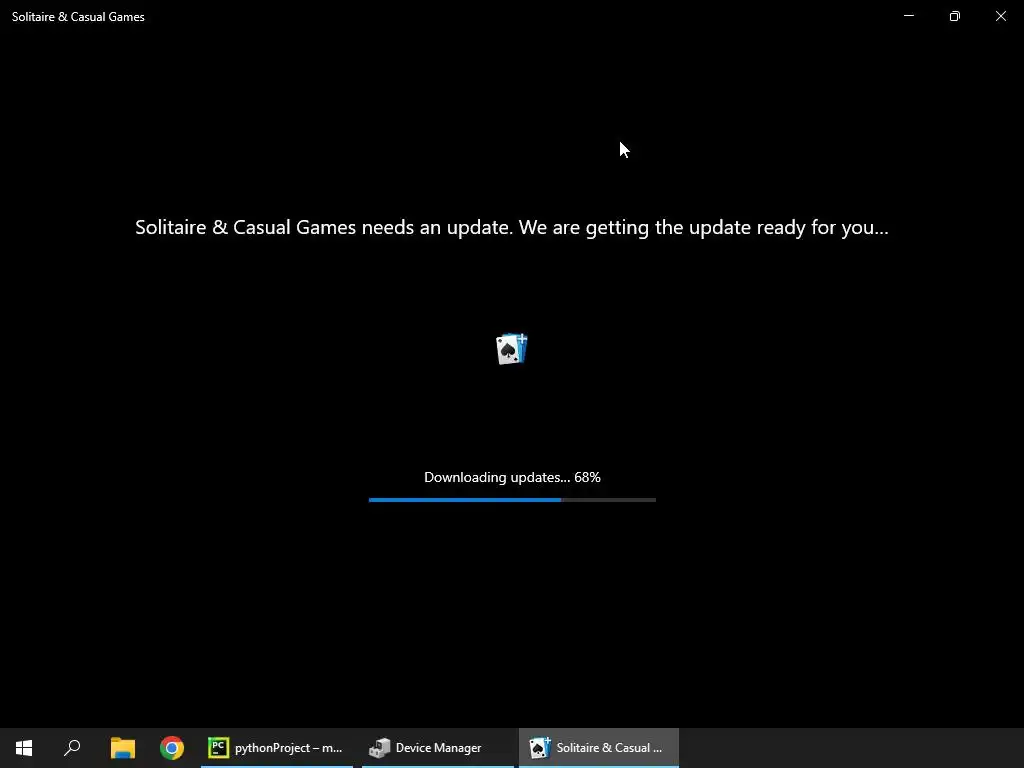Click the Solitaire & Casual Games window title
The width and height of the screenshot is (1024, 768).
(78, 17)
